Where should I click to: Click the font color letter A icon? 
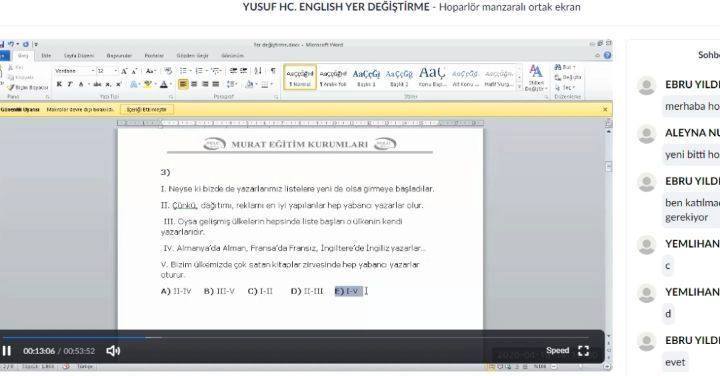(x=164, y=84)
